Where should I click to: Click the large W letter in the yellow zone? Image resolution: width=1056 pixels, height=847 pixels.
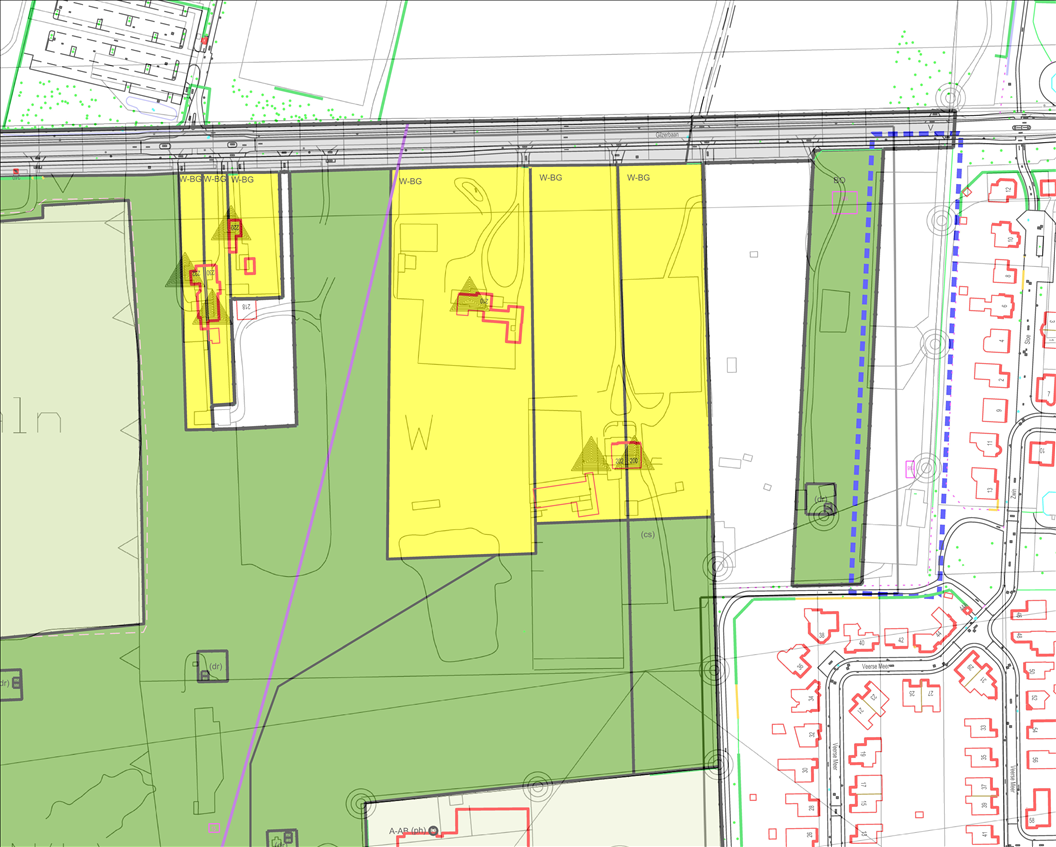(419, 433)
